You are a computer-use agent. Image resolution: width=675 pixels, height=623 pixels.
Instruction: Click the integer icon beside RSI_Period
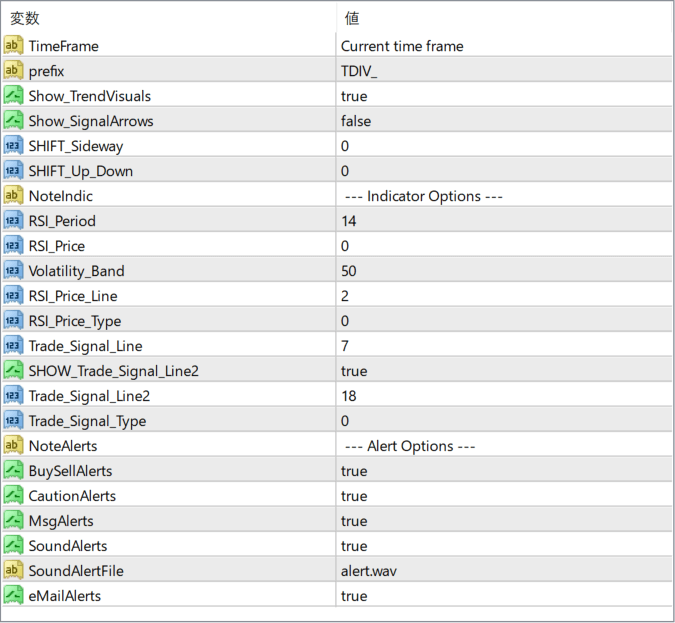point(13,220)
